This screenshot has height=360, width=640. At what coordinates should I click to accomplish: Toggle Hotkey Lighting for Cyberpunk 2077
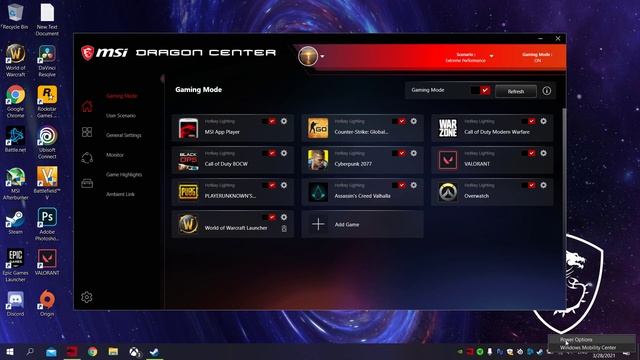[x=399, y=153]
